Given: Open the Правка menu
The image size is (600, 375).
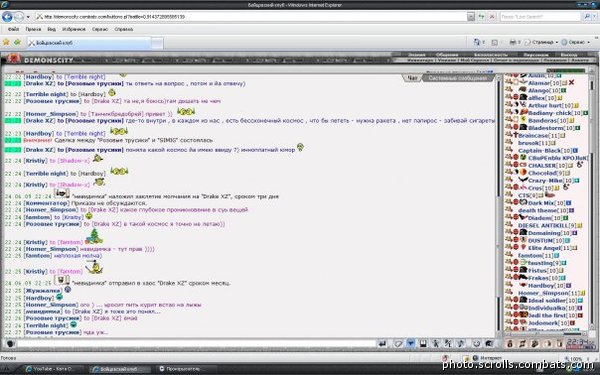Looking at the screenshot, I should point(33,29).
